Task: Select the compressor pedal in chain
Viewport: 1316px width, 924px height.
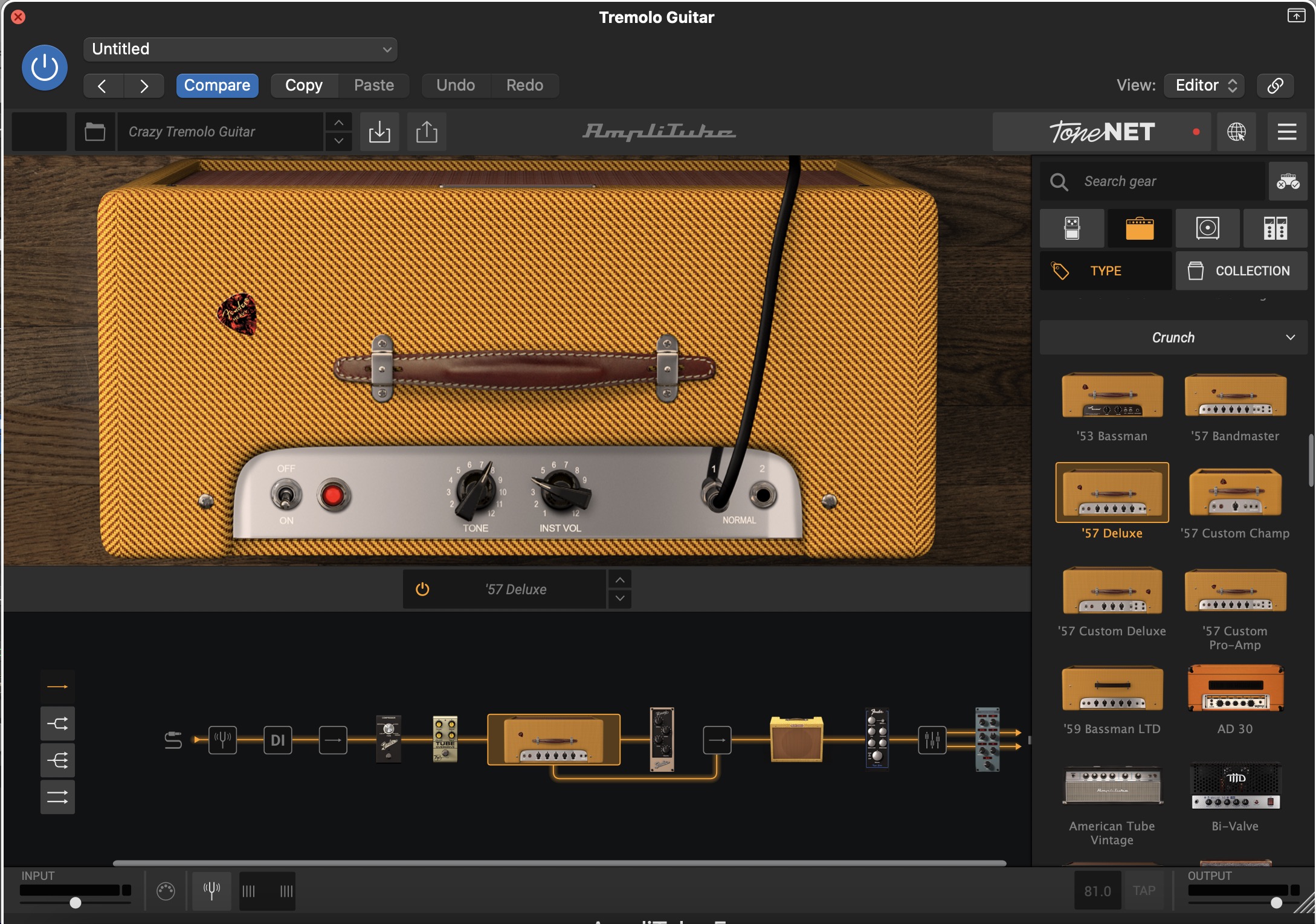Action: [389, 739]
